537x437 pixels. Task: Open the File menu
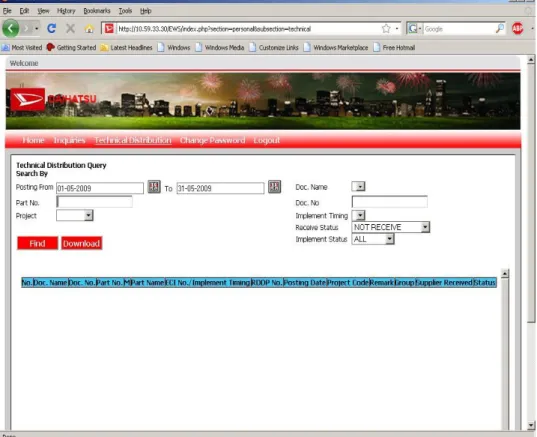pyautogui.click(x=7, y=11)
